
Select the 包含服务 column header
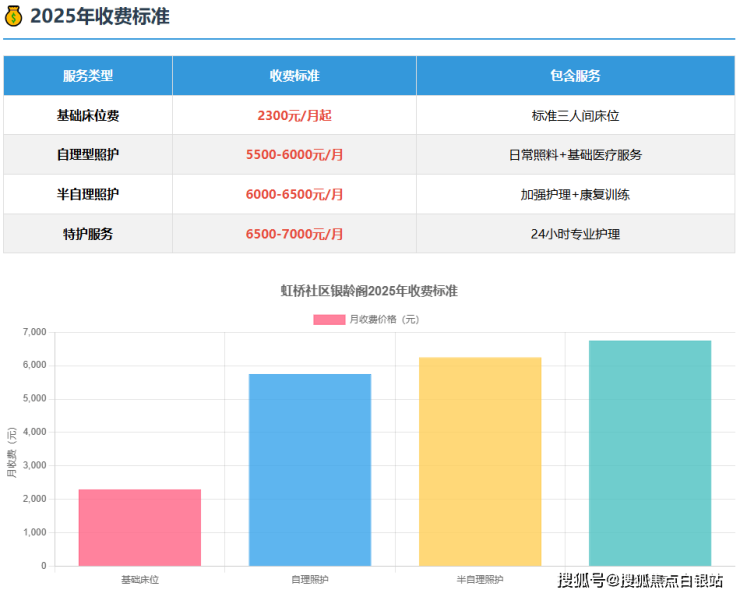click(x=575, y=76)
